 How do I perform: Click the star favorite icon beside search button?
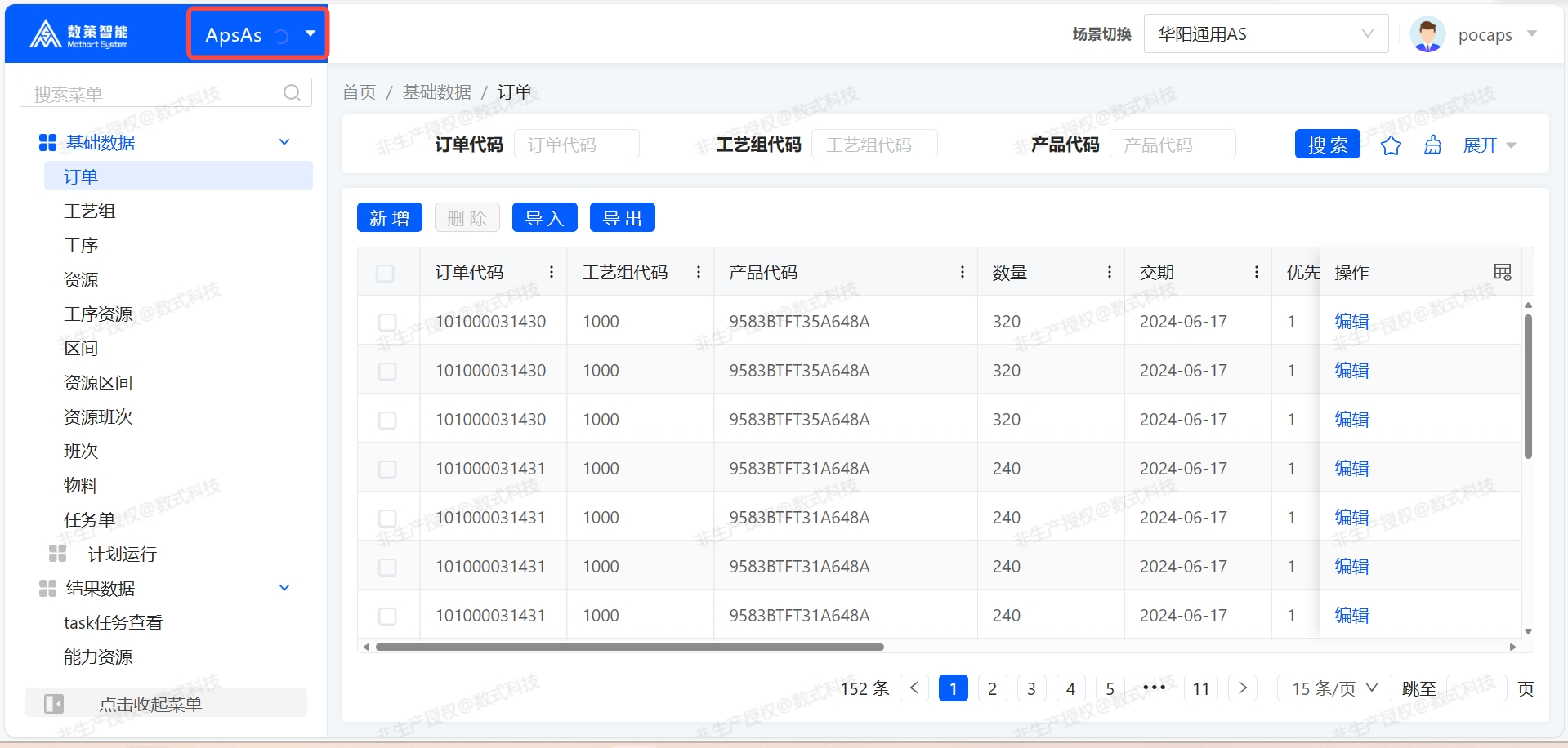(x=1391, y=145)
